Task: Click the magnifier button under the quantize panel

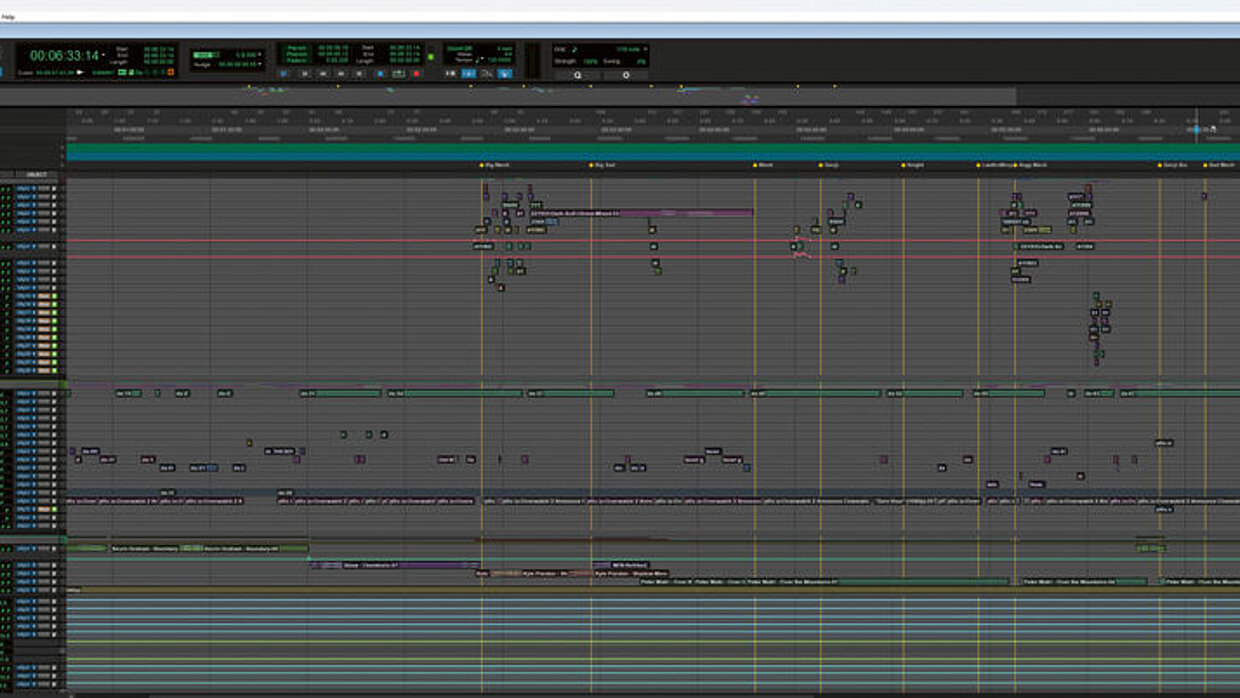Action: (x=578, y=75)
